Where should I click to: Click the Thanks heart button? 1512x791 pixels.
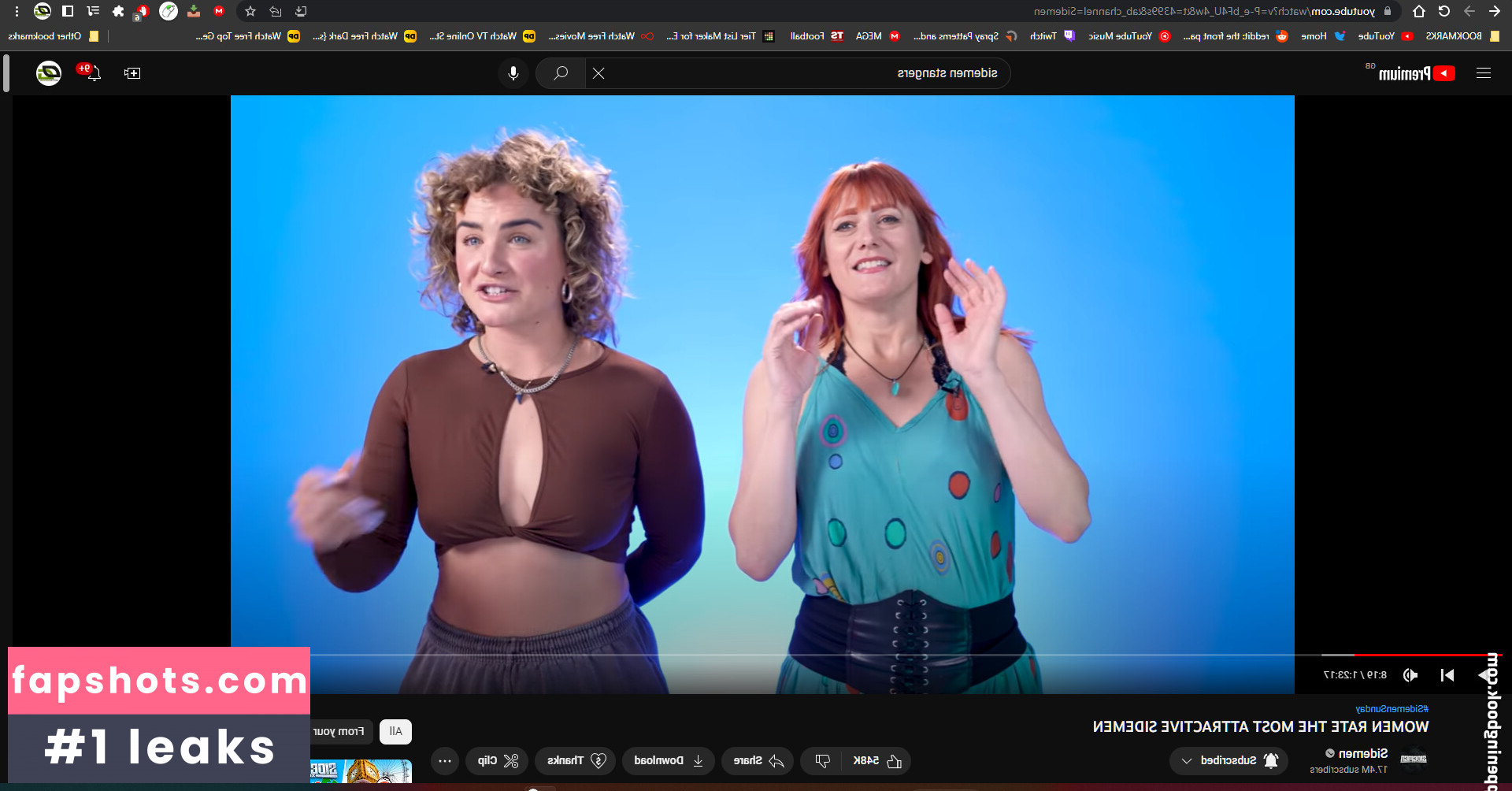click(576, 761)
